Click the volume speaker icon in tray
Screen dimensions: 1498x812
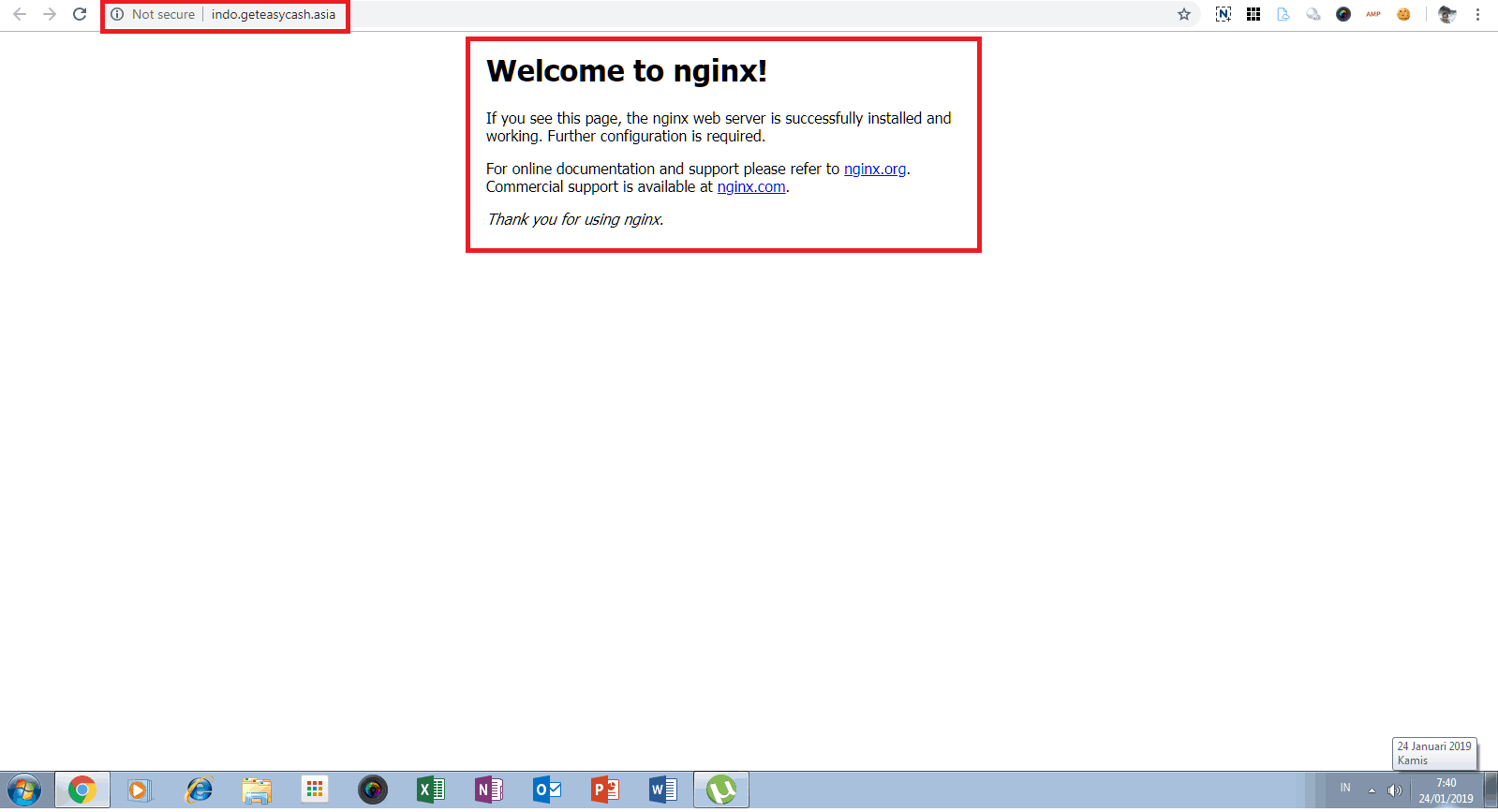1394,790
